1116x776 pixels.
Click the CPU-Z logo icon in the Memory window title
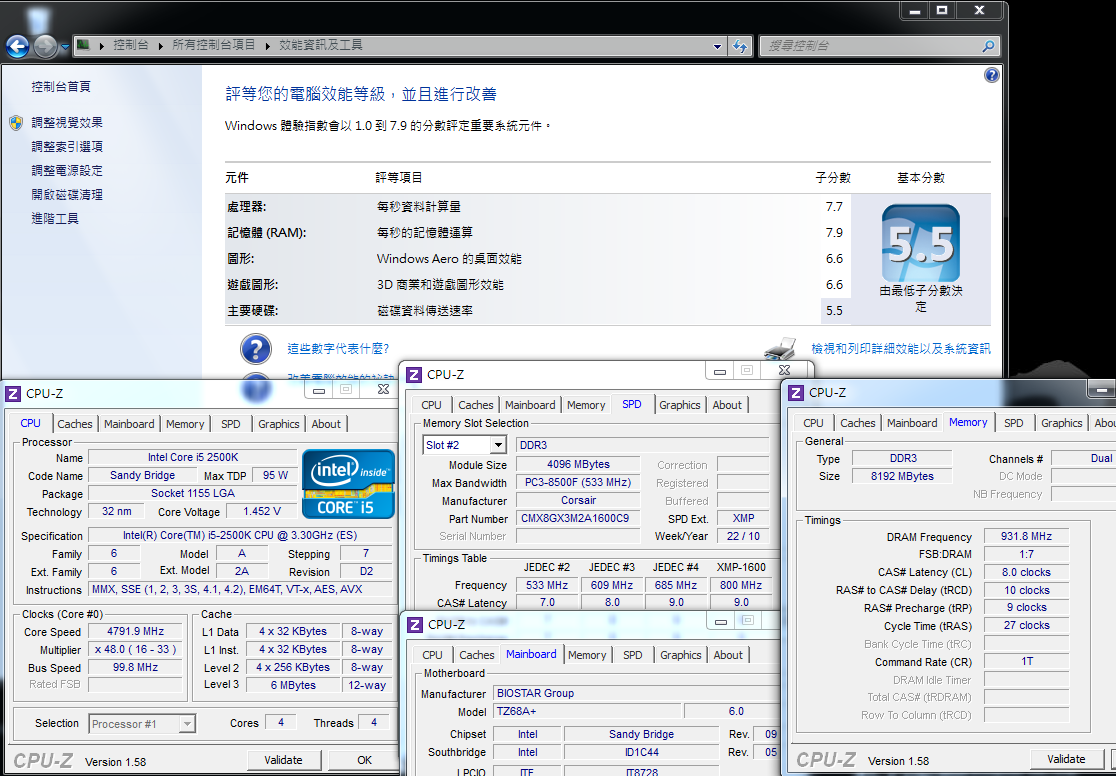pyautogui.click(x=796, y=393)
